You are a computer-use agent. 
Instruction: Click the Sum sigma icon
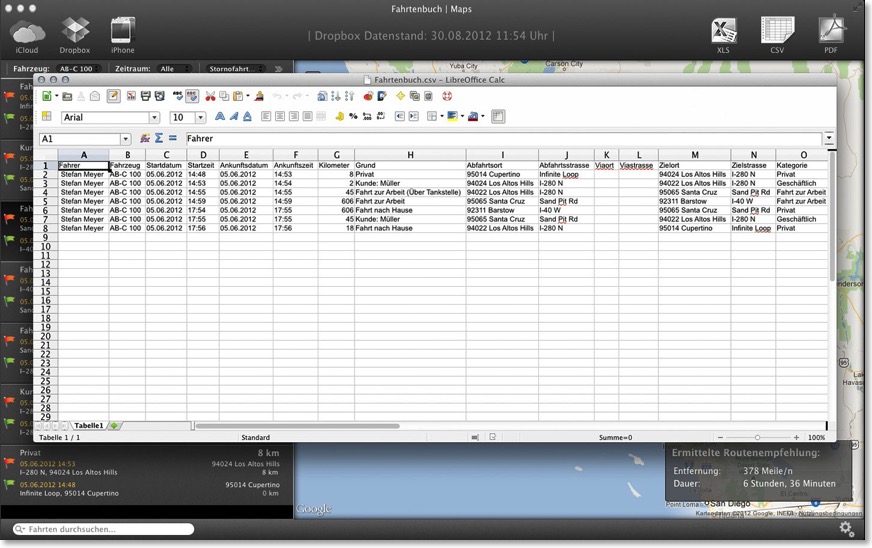(x=159, y=138)
